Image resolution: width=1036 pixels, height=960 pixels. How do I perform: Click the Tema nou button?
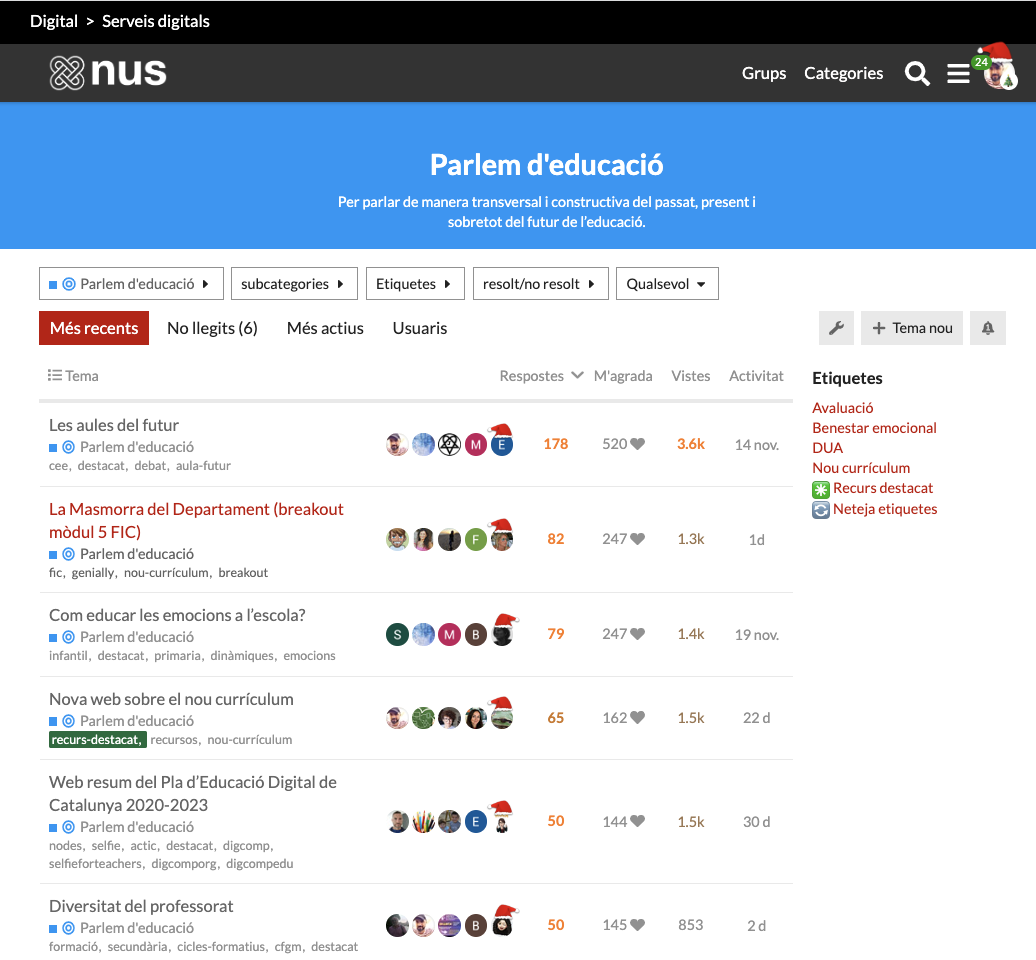point(912,328)
